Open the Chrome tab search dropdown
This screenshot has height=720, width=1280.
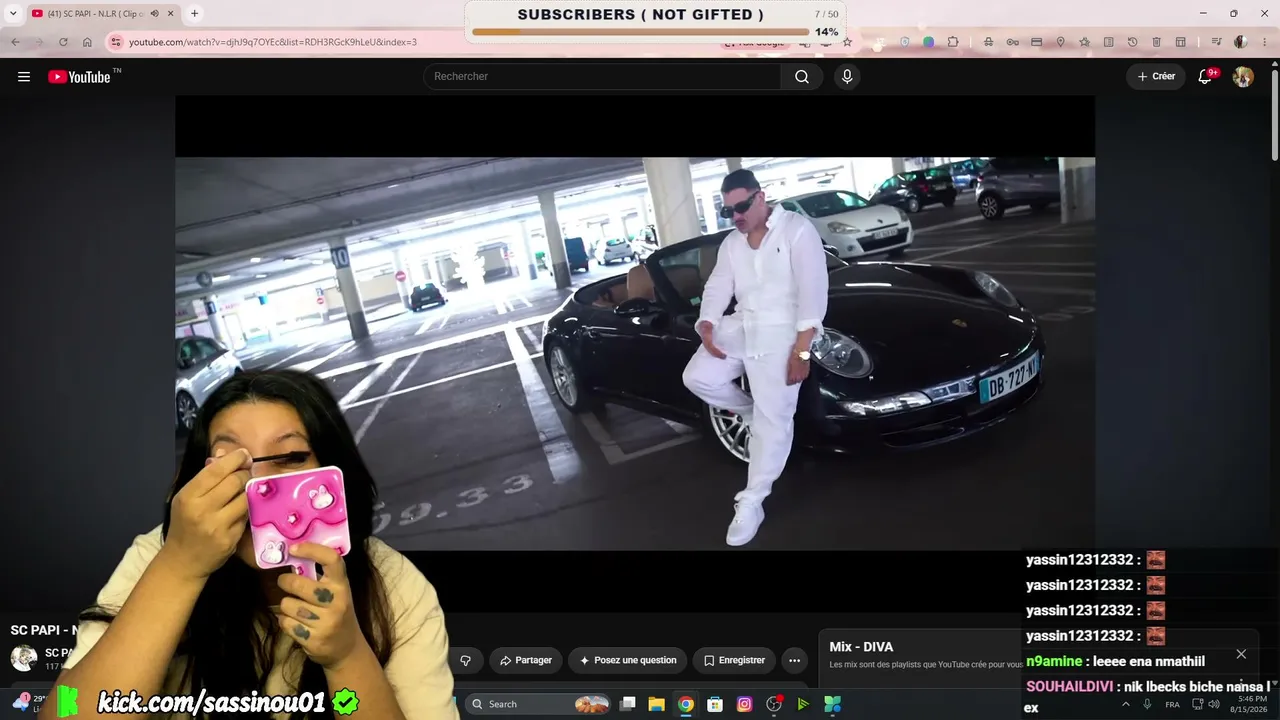point(13,13)
